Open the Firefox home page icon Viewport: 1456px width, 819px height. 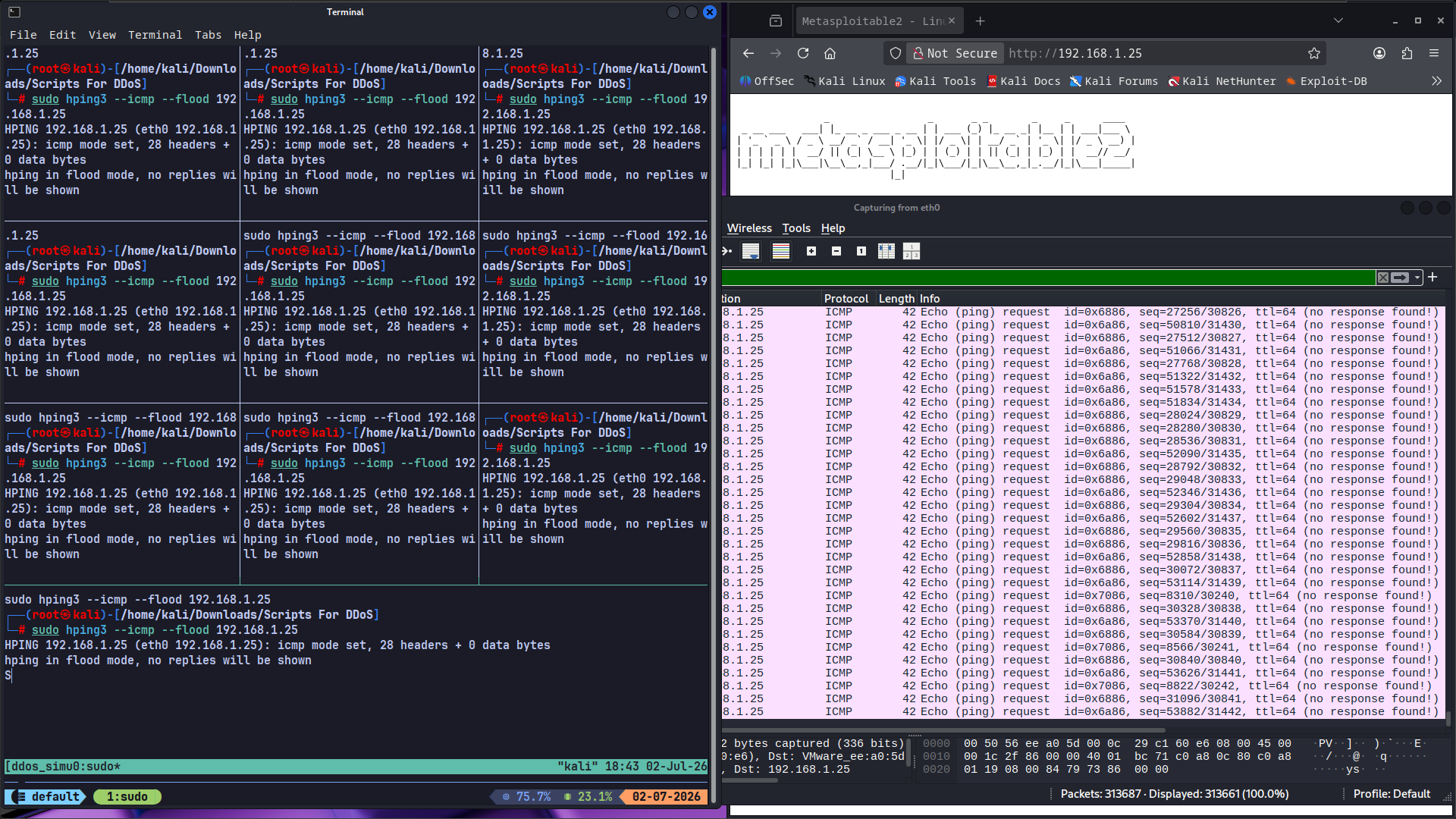coord(830,53)
